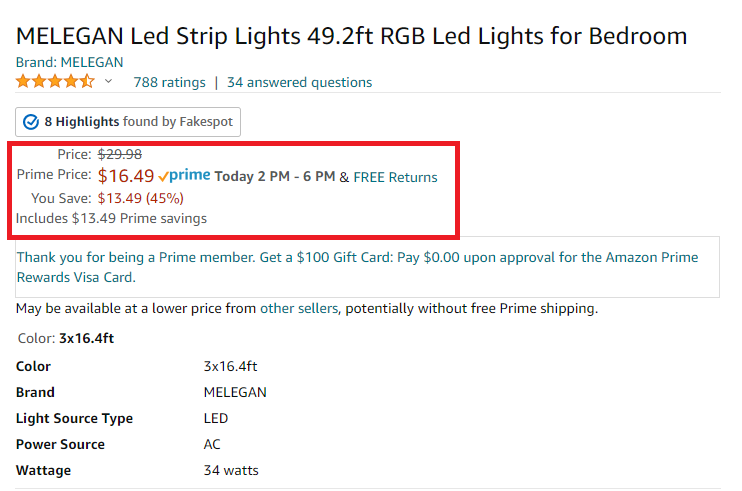
Task: Click the Wattage 34 watts value
Action: pos(231,470)
